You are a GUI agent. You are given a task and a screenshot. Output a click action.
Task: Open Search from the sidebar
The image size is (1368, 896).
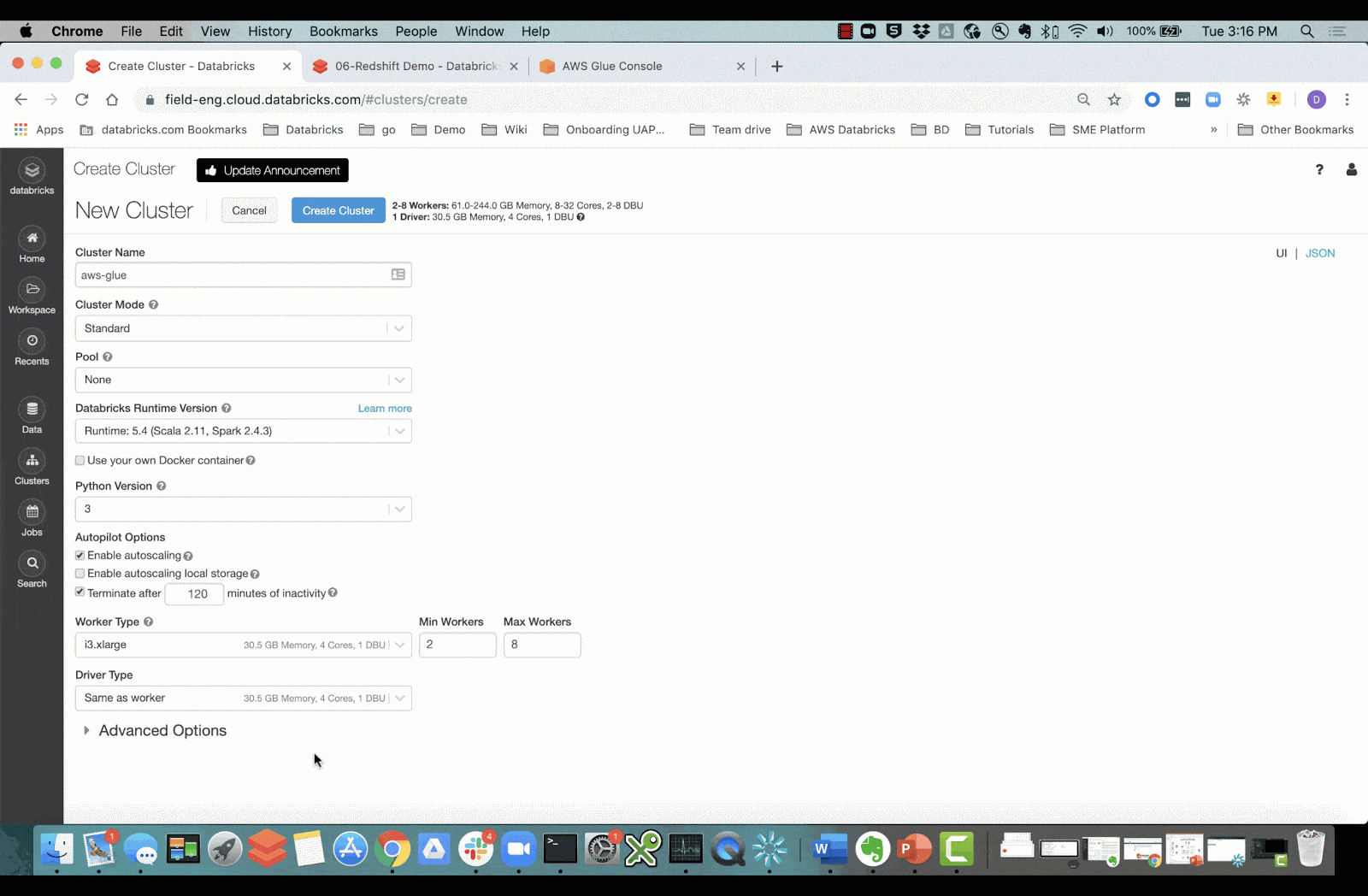(x=32, y=570)
